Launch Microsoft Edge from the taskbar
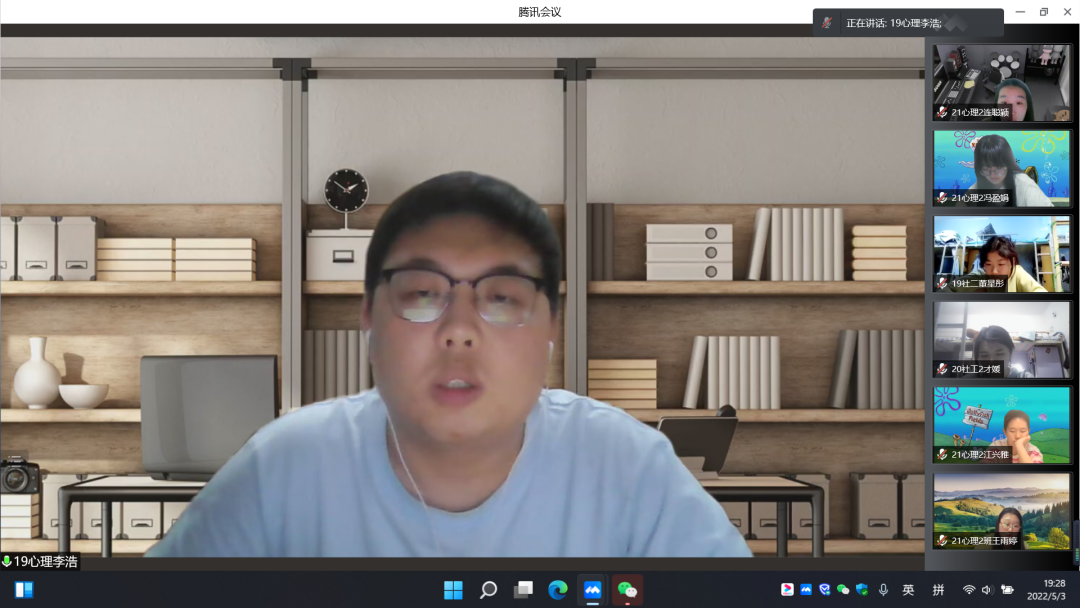 pos(558,590)
